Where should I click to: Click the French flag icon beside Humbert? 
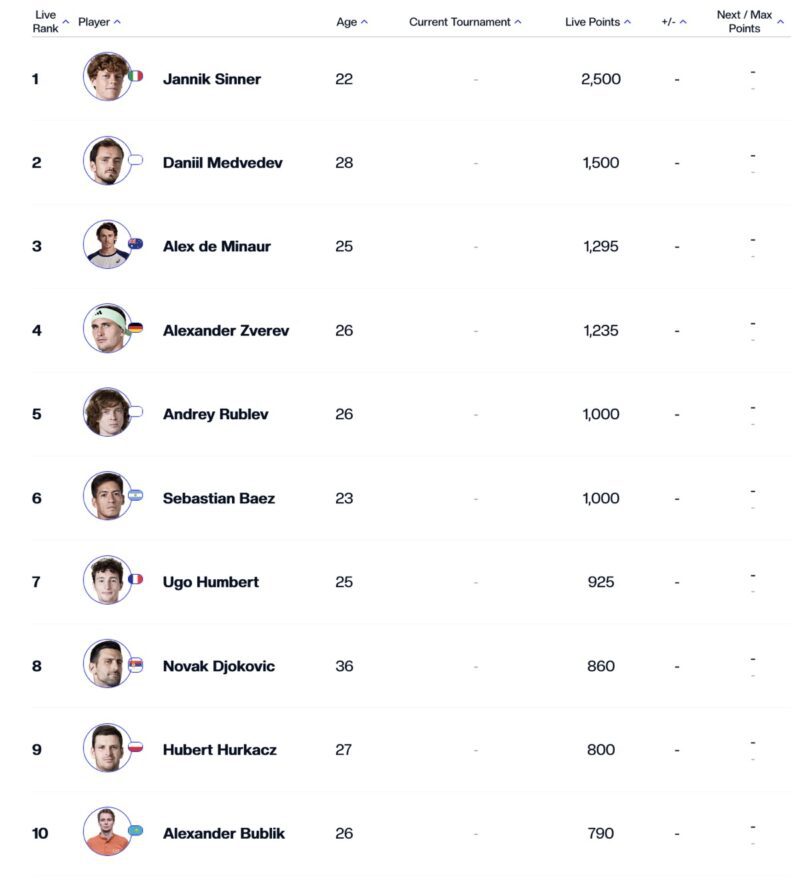click(x=135, y=579)
